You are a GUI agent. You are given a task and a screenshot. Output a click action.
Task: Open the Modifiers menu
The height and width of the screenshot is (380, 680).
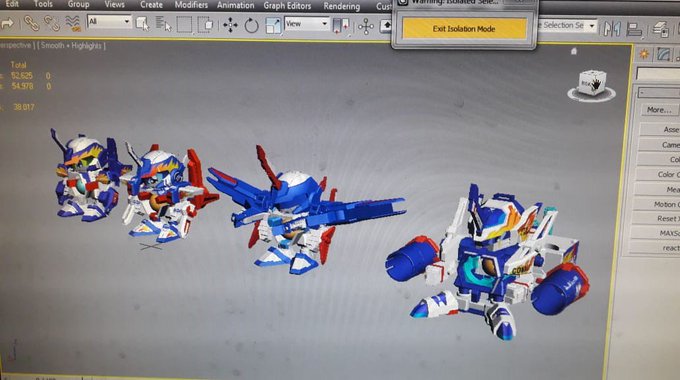click(191, 5)
